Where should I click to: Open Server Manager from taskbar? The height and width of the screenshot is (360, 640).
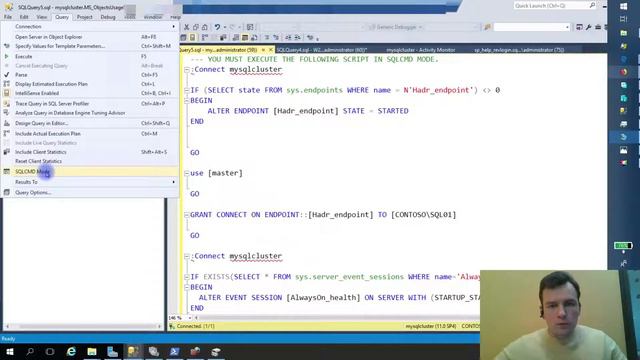click(x=112, y=351)
